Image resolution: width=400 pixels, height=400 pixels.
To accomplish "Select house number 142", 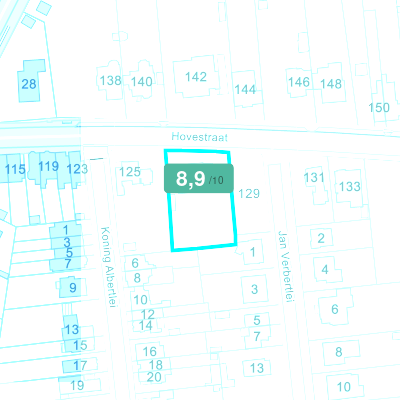I will tap(196, 77).
